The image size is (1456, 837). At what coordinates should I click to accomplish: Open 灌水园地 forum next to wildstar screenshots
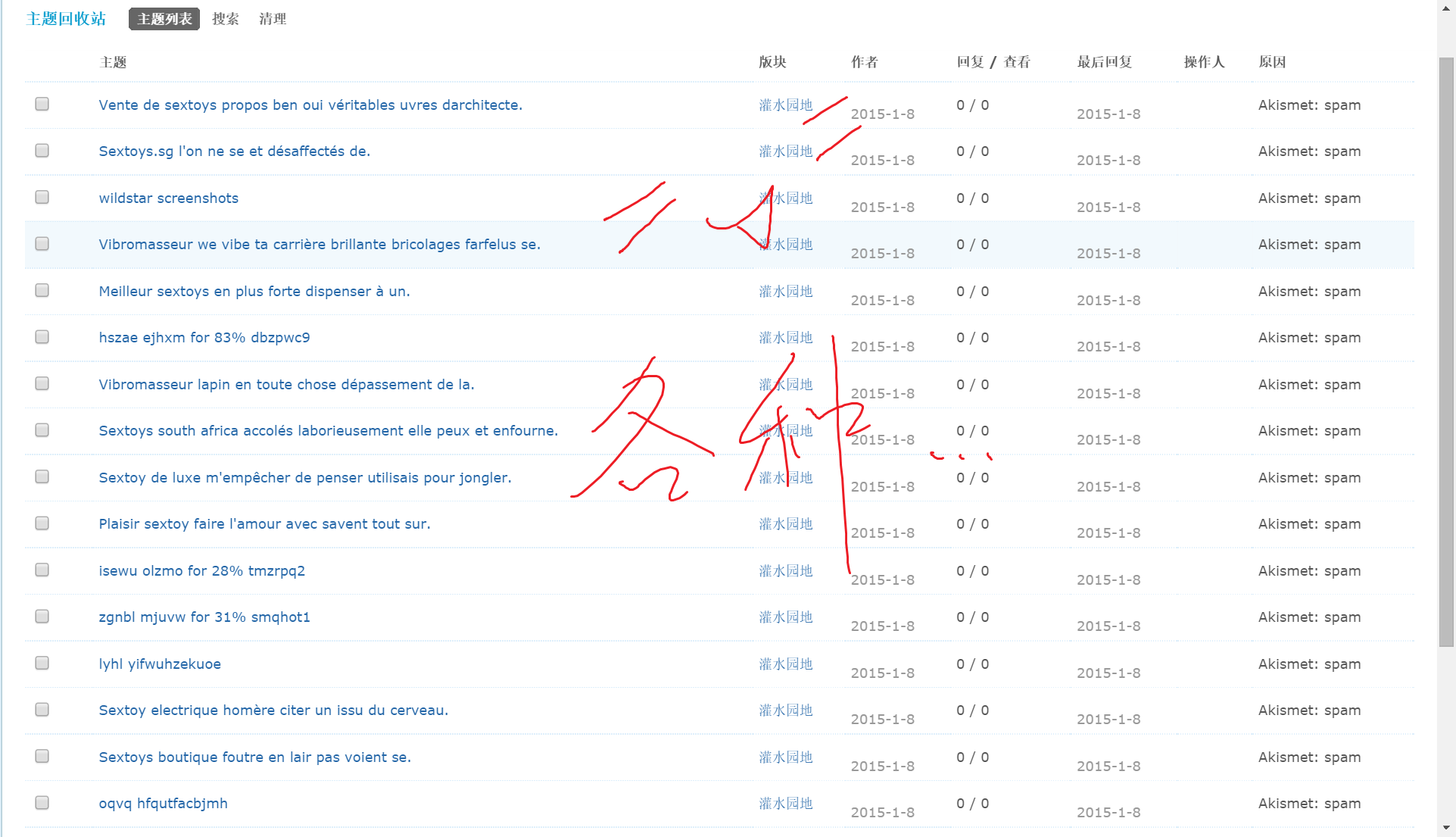tap(786, 198)
